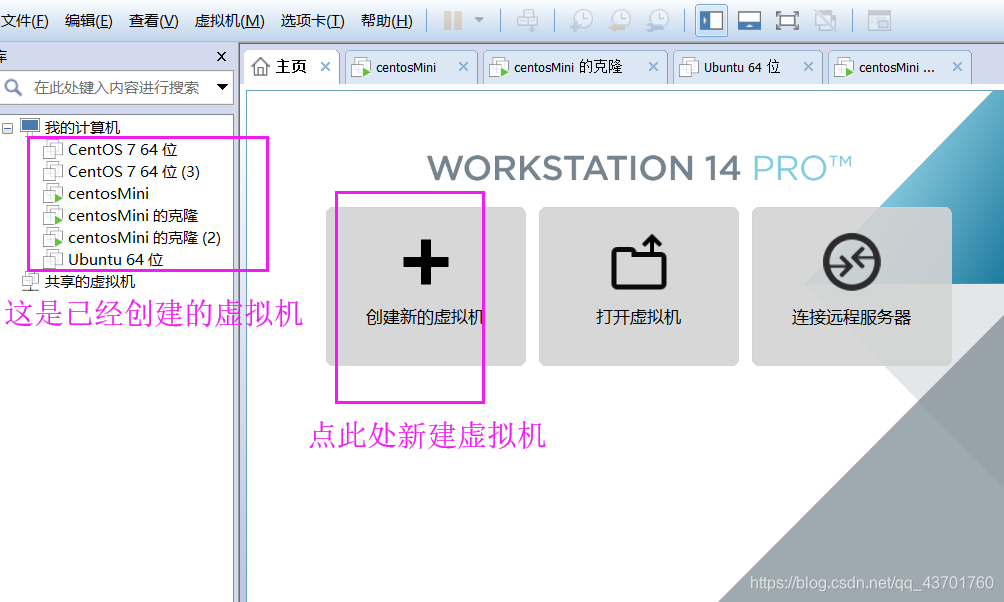Open the suspend button dropdown arrow
The width and height of the screenshot is (1004, 602).
479,20
